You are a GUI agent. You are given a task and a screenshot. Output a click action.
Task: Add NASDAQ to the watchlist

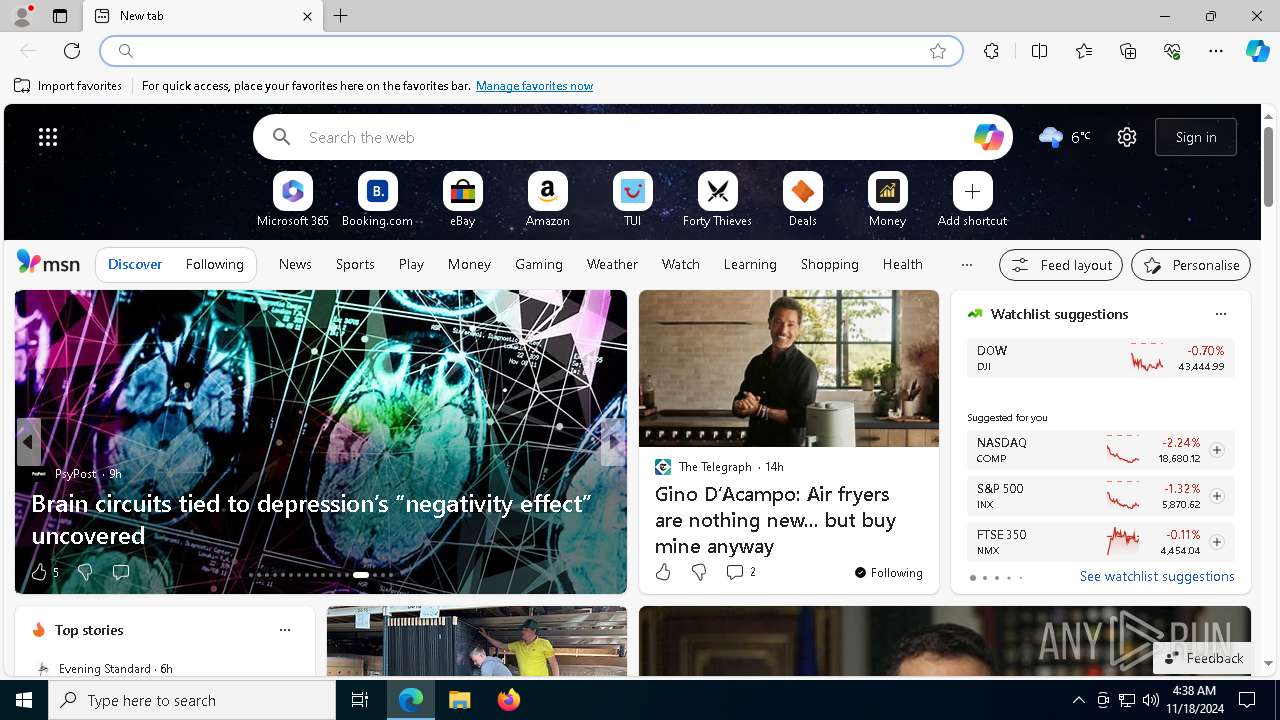tap(1216, 450)
